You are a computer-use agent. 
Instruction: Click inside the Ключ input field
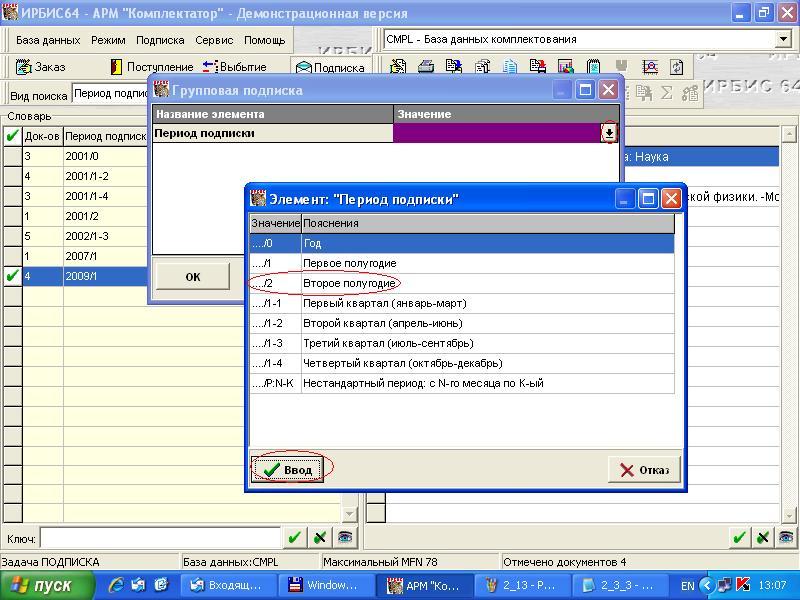pyautogui.click(x=160, y=538)
